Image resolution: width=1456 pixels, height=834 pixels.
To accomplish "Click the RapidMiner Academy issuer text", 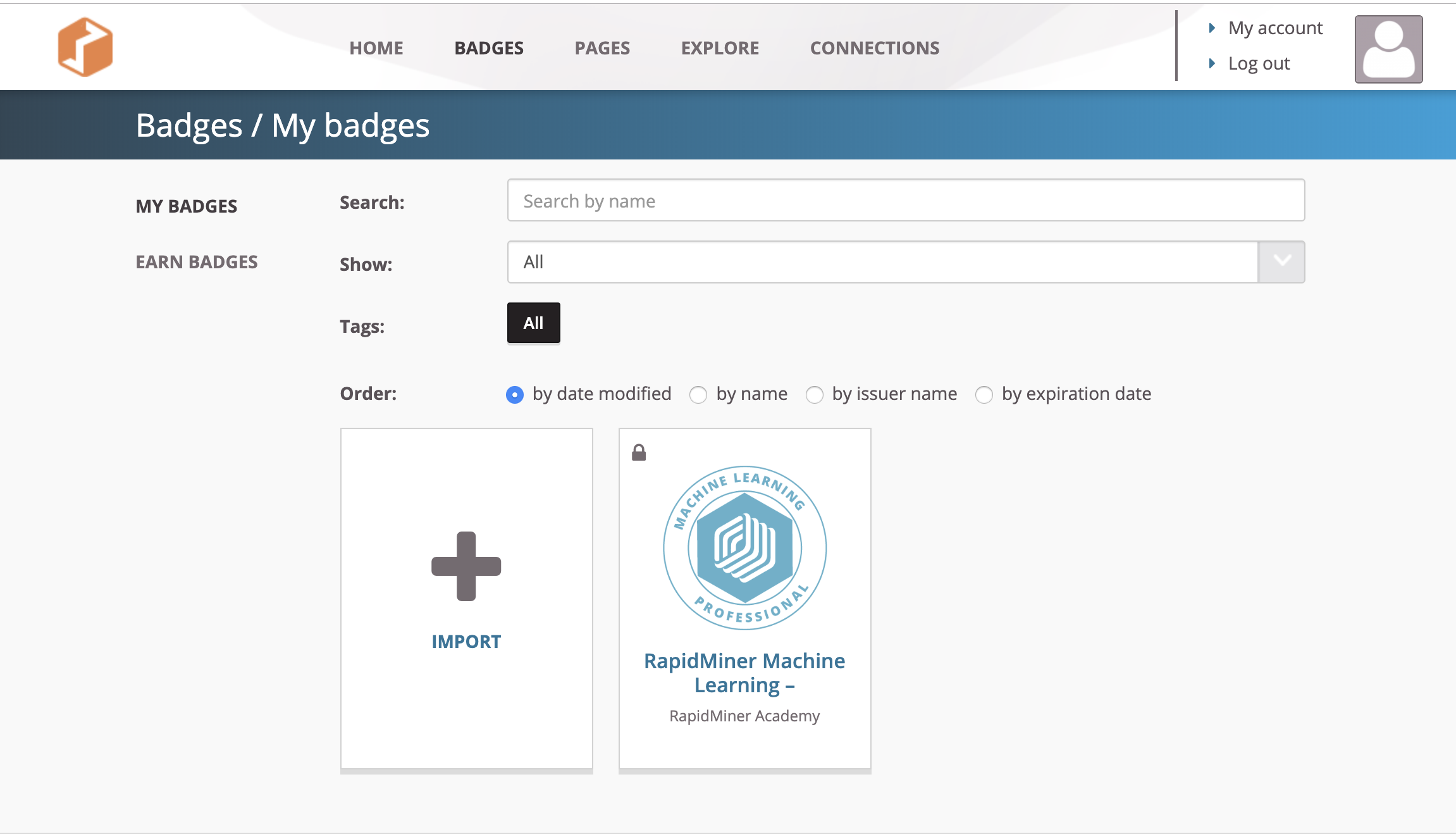I will tap(744, 716).
